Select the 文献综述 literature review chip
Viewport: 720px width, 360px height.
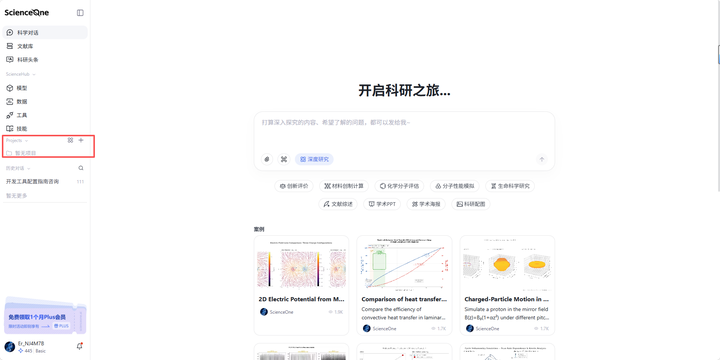click(338, 204)
